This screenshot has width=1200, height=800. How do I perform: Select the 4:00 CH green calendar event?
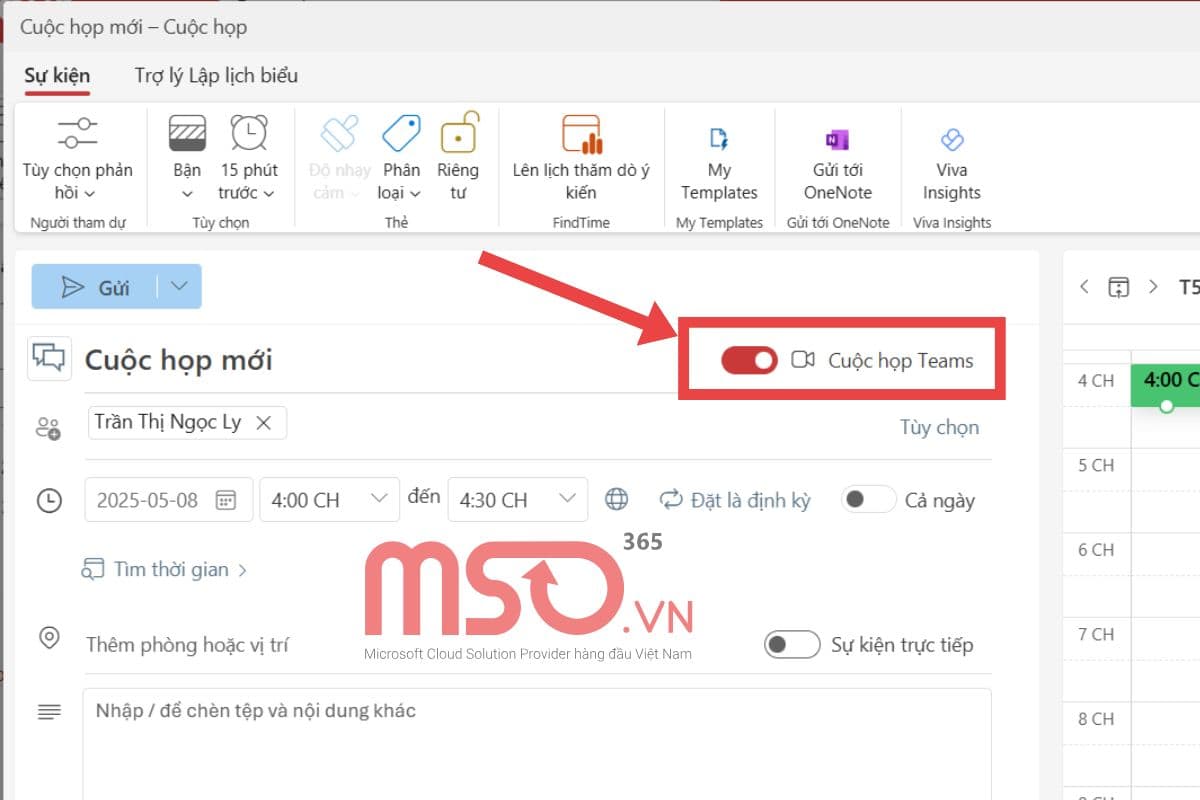[x=1166, y=386]
